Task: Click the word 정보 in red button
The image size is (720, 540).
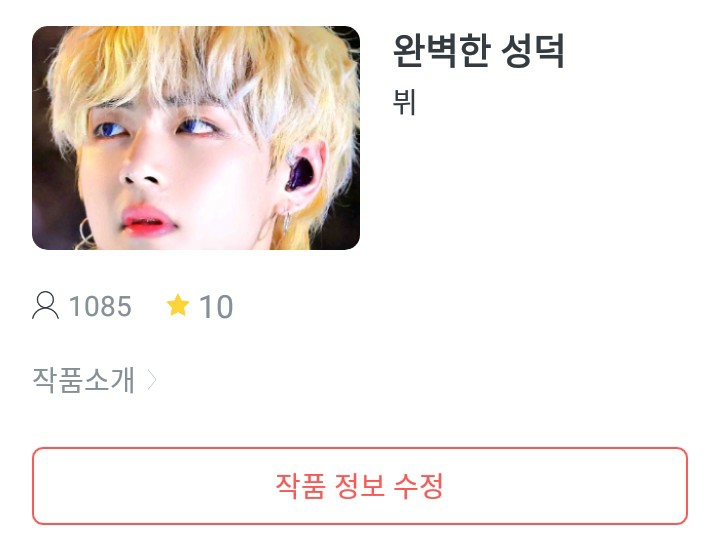Action: (x=360, y=486)
